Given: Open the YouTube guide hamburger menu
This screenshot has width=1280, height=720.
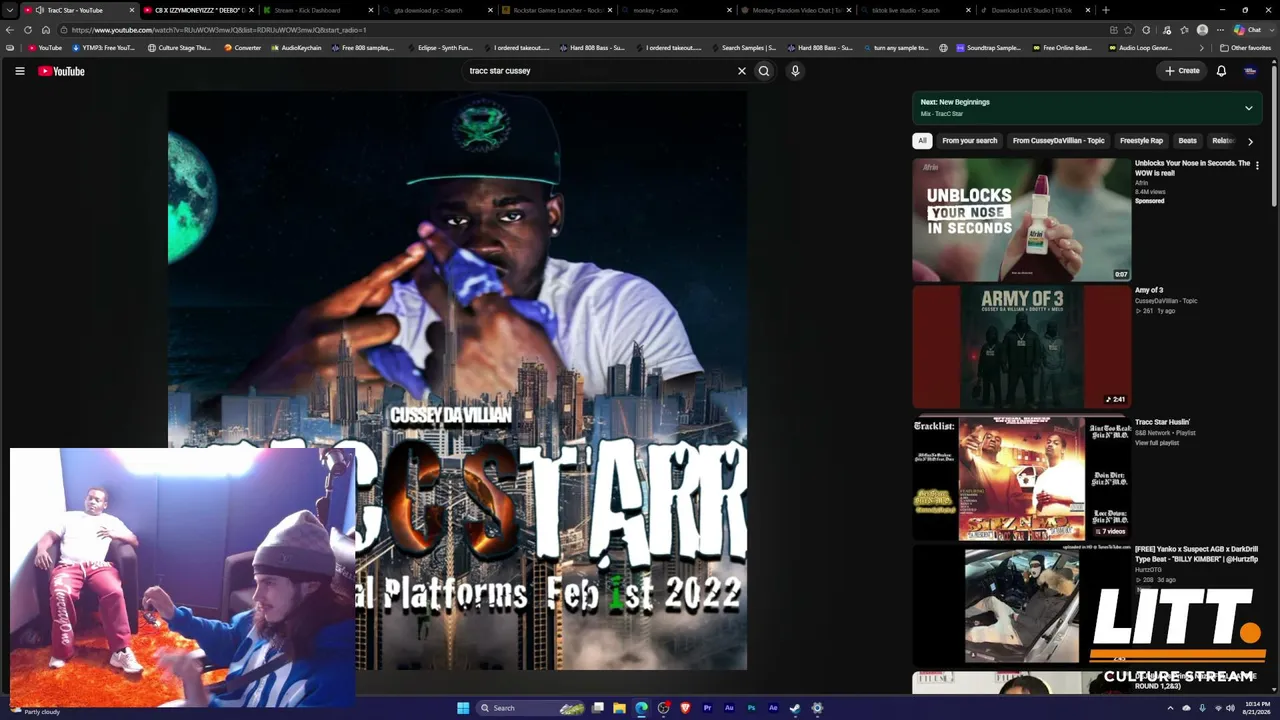Looking at the screenshot, I should point(19,71).
